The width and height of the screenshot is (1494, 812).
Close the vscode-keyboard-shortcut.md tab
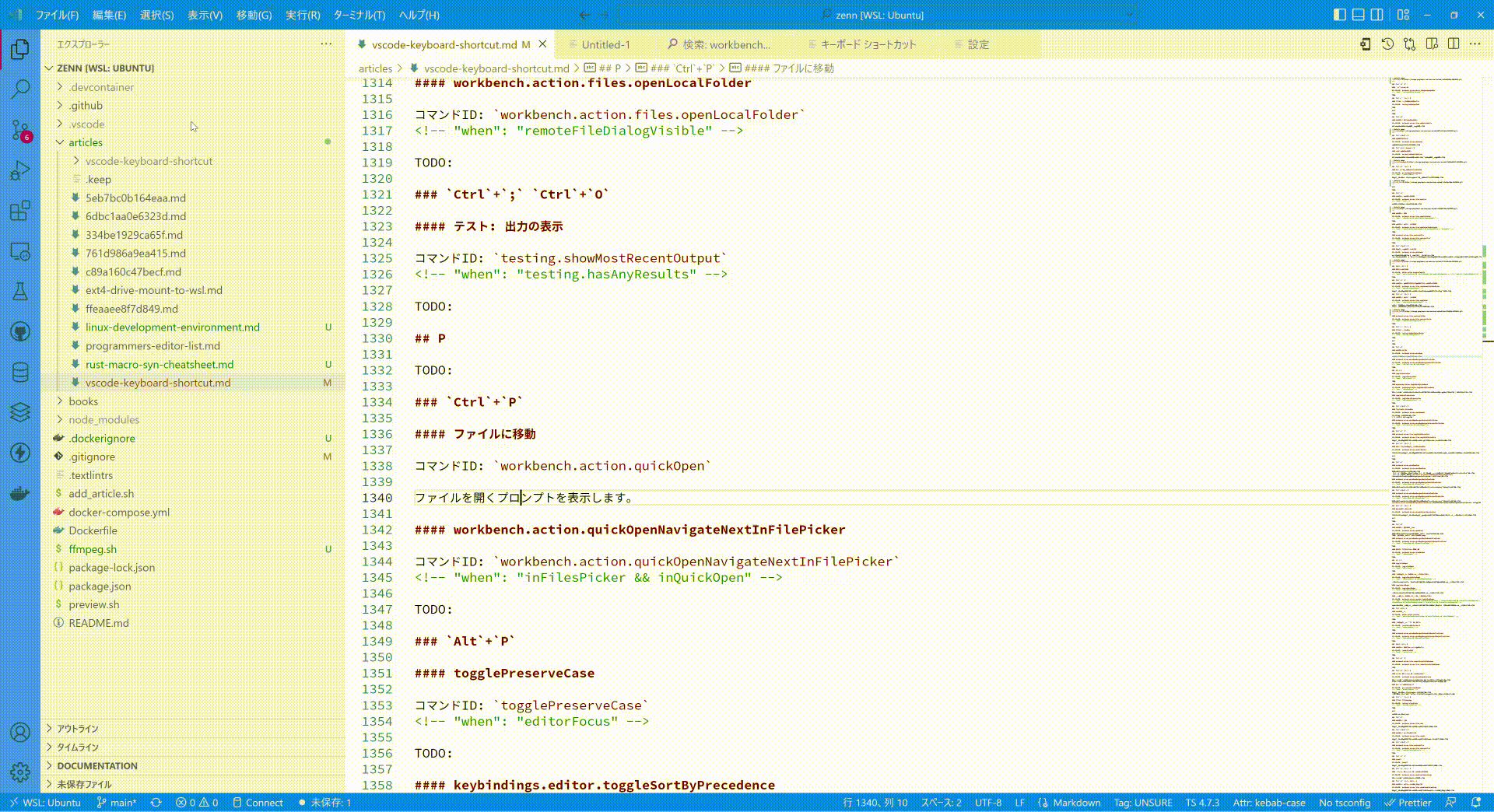[x=542, y=44]
